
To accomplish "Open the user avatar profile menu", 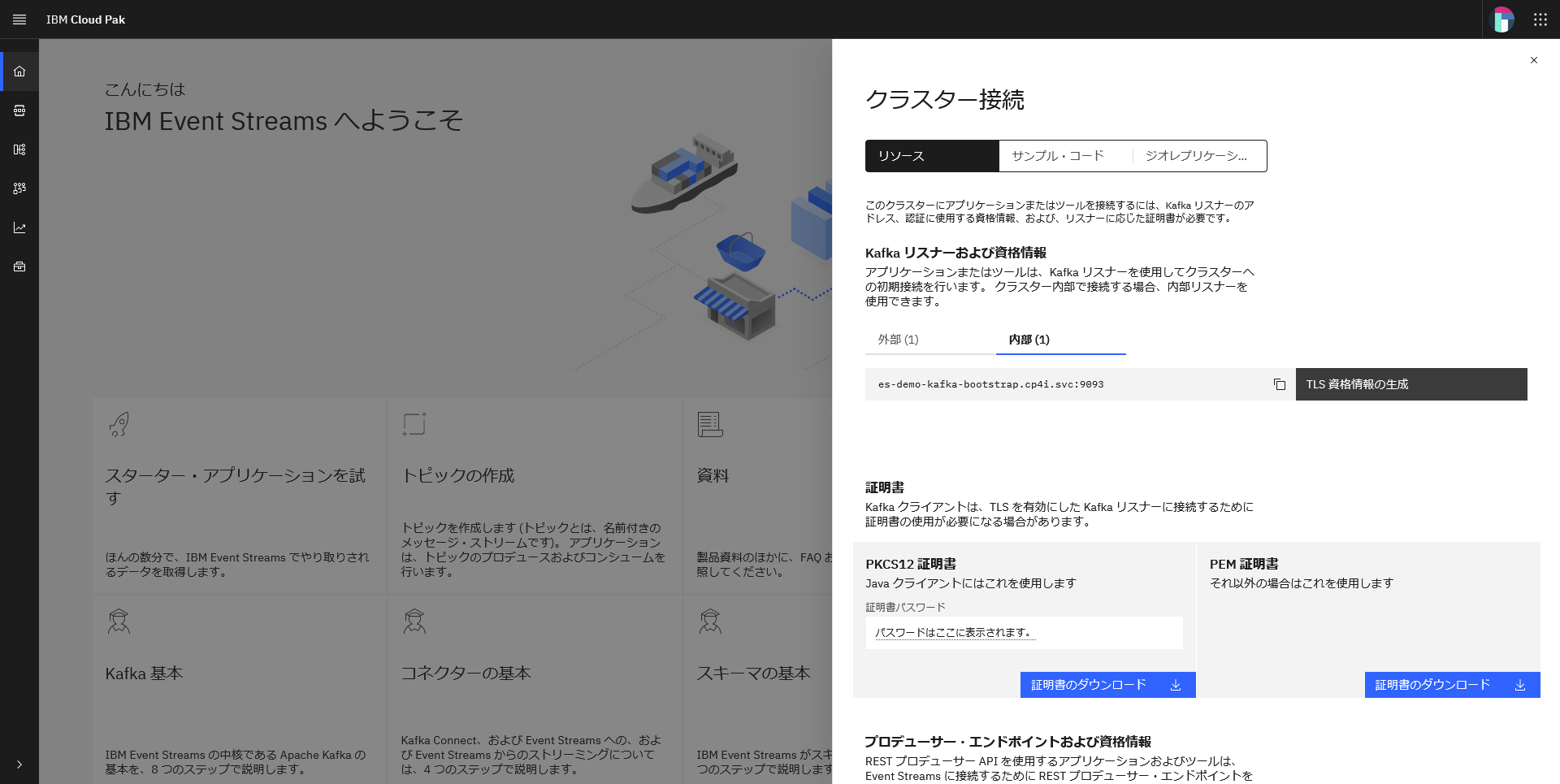I will coord(1502,19).
